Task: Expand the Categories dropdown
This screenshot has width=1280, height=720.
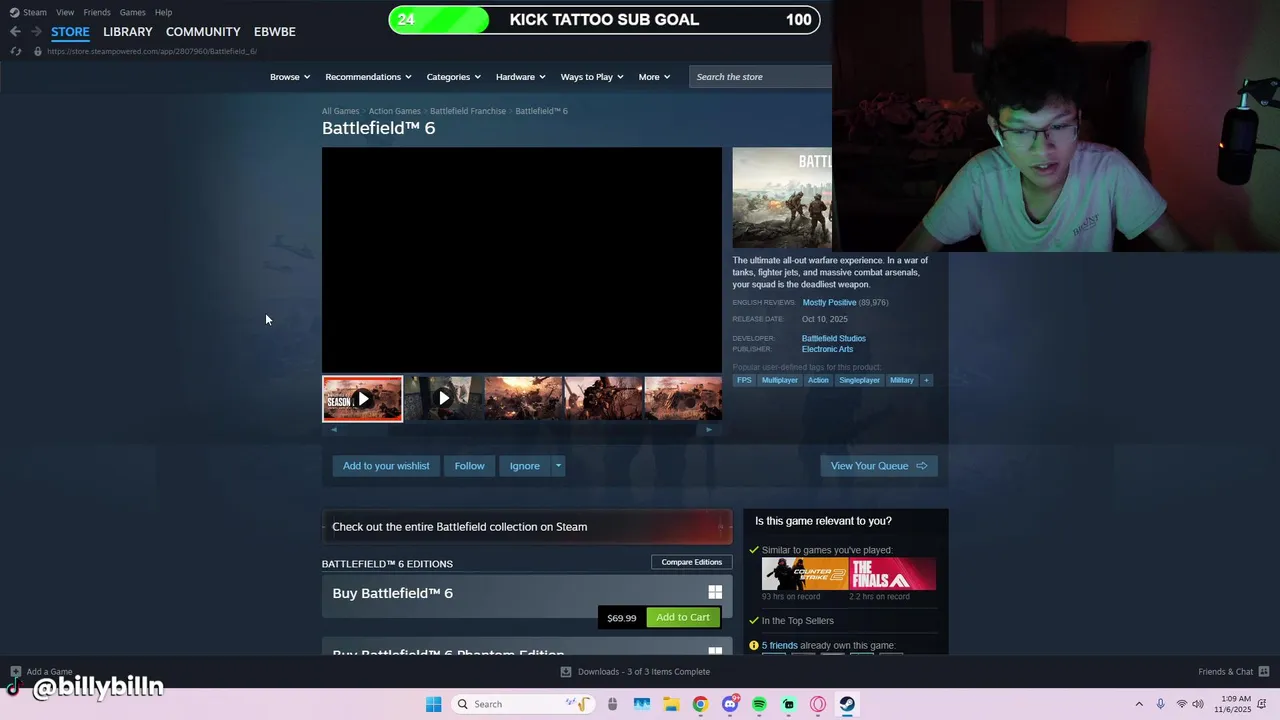Action: [454, 77]
